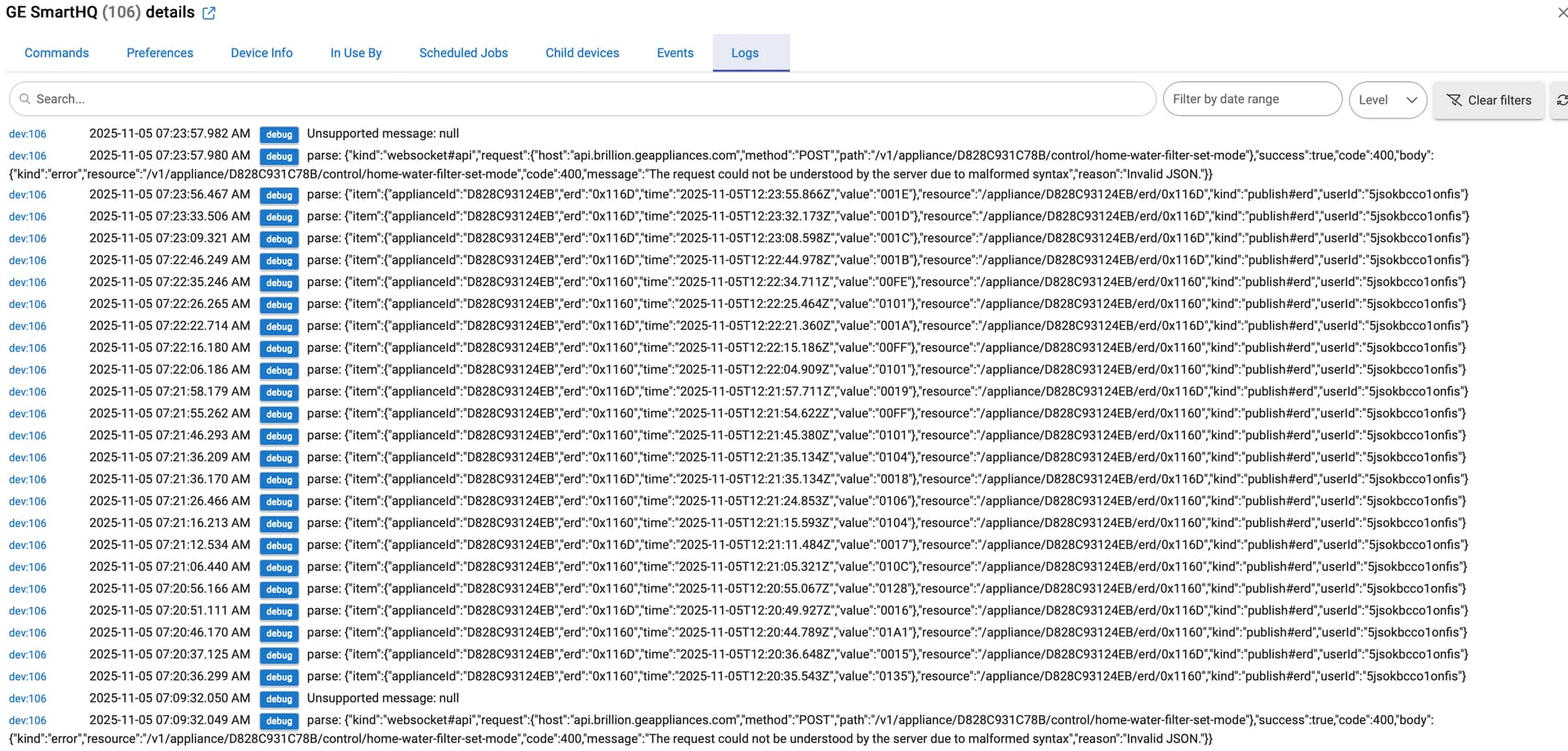Open the Filter by date range picker
The image size is (1568, 751).
(1251, 99)
